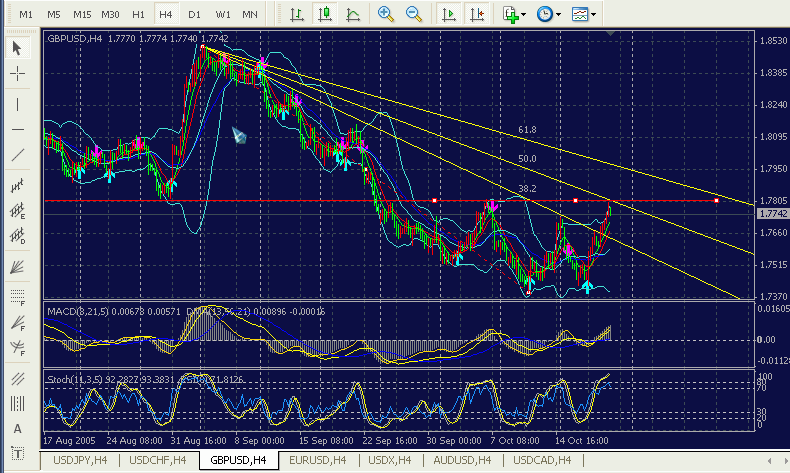Click the D1 timeframe button
The height and width of the screenshot is (473, 790).
click(x=194, y=15)
